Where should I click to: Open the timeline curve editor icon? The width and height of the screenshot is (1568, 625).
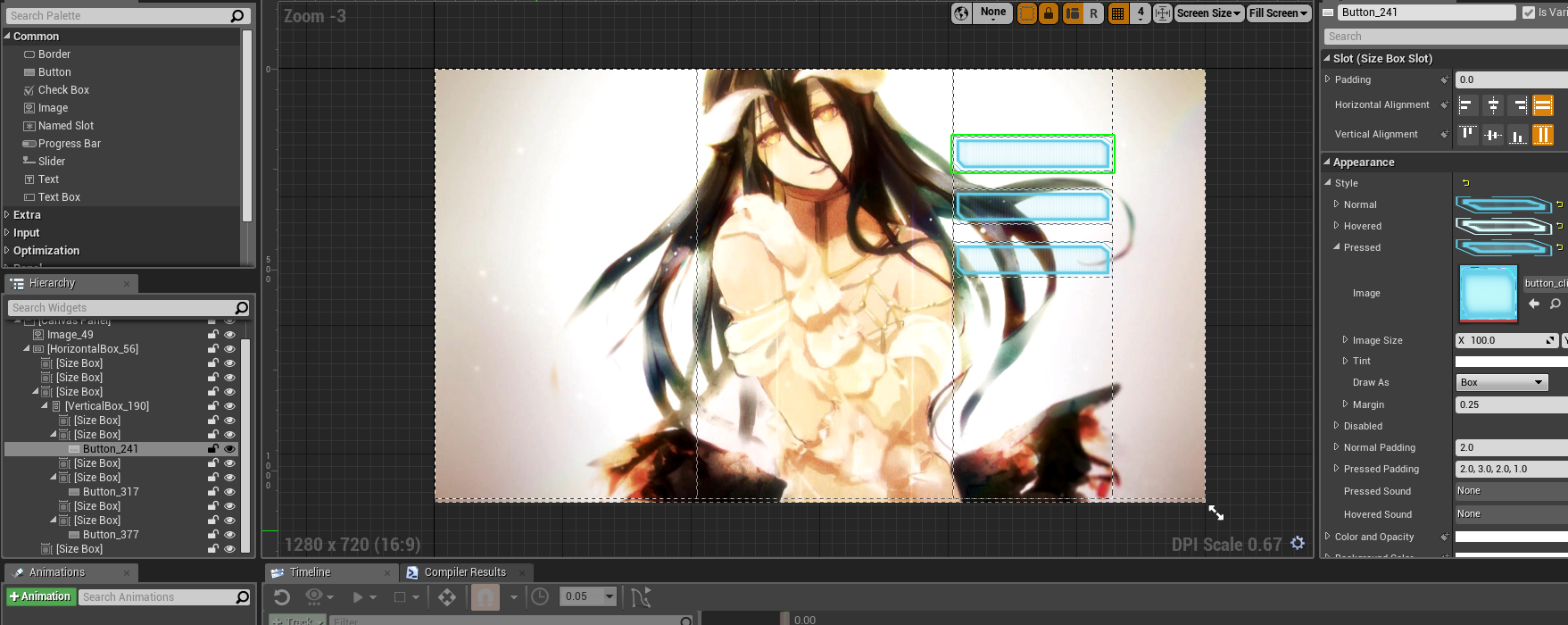[x=641, y=596]
